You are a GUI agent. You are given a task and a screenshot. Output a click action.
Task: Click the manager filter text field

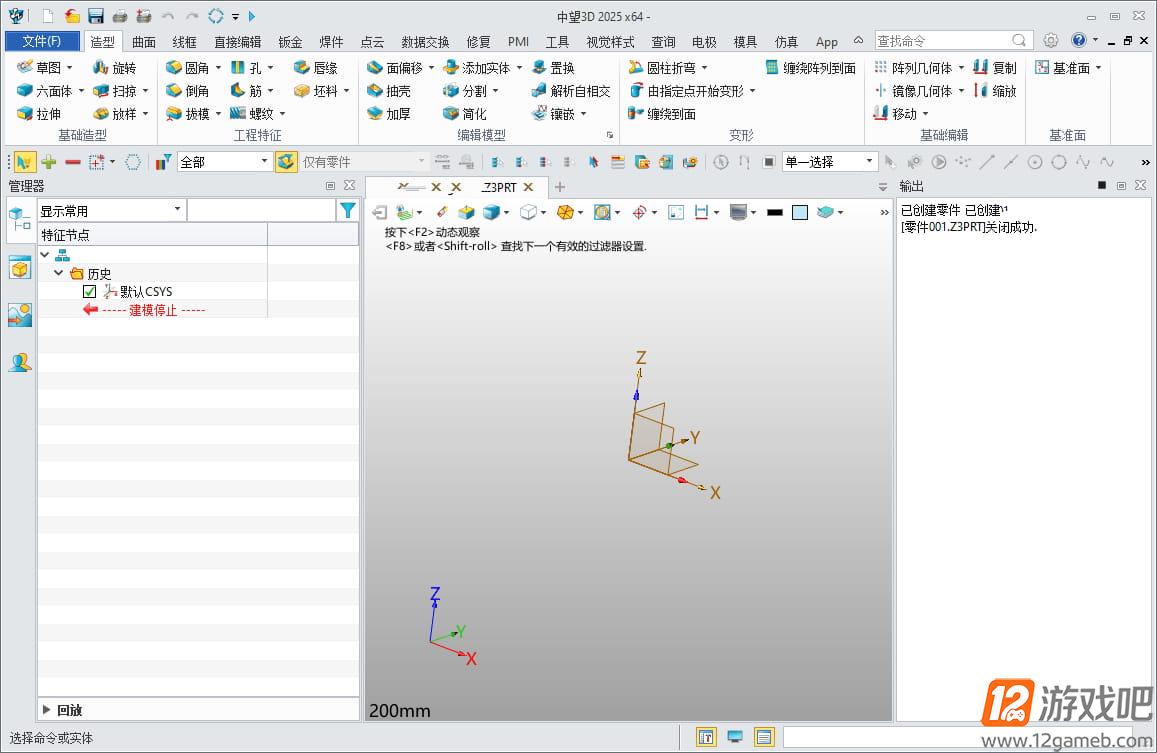click(261, 210)
